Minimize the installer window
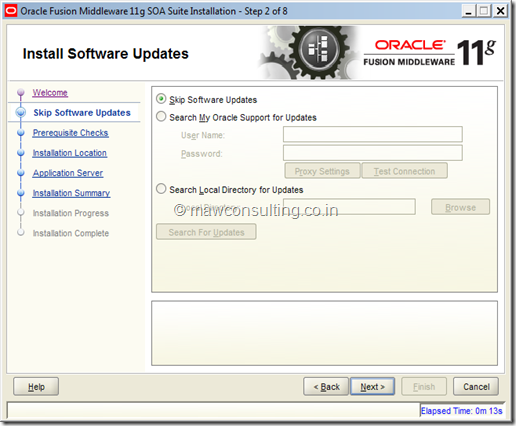The image size is (516, 426). (468, 11)
